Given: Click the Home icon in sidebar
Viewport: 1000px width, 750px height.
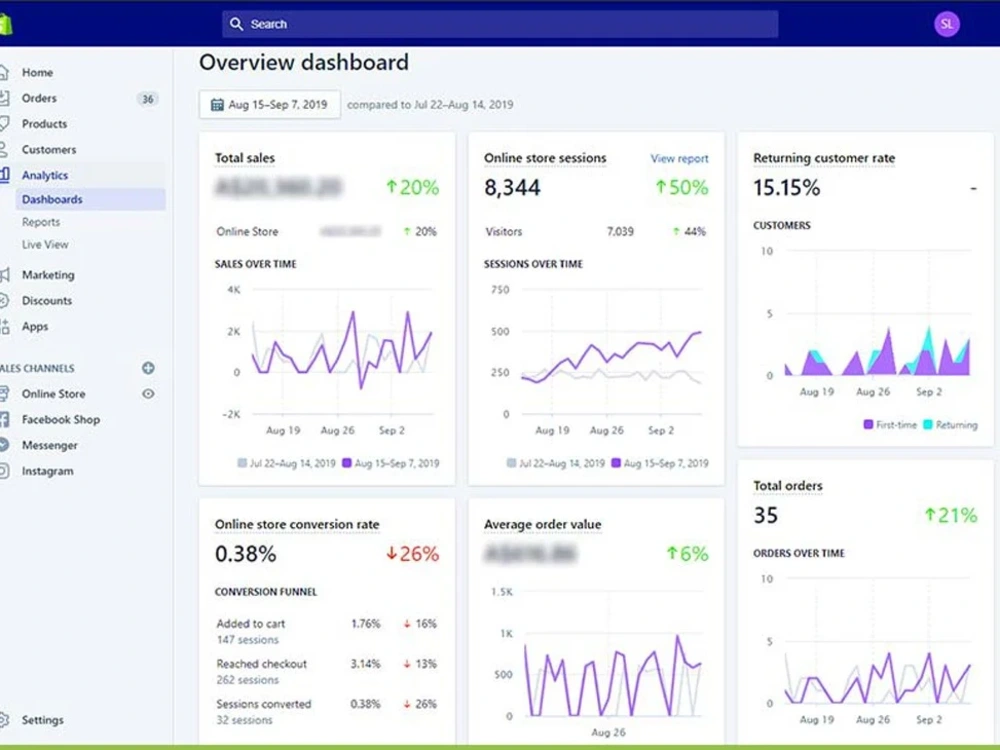Looking at the screenshot, I should pyautogui.click(x=4, y=72).
